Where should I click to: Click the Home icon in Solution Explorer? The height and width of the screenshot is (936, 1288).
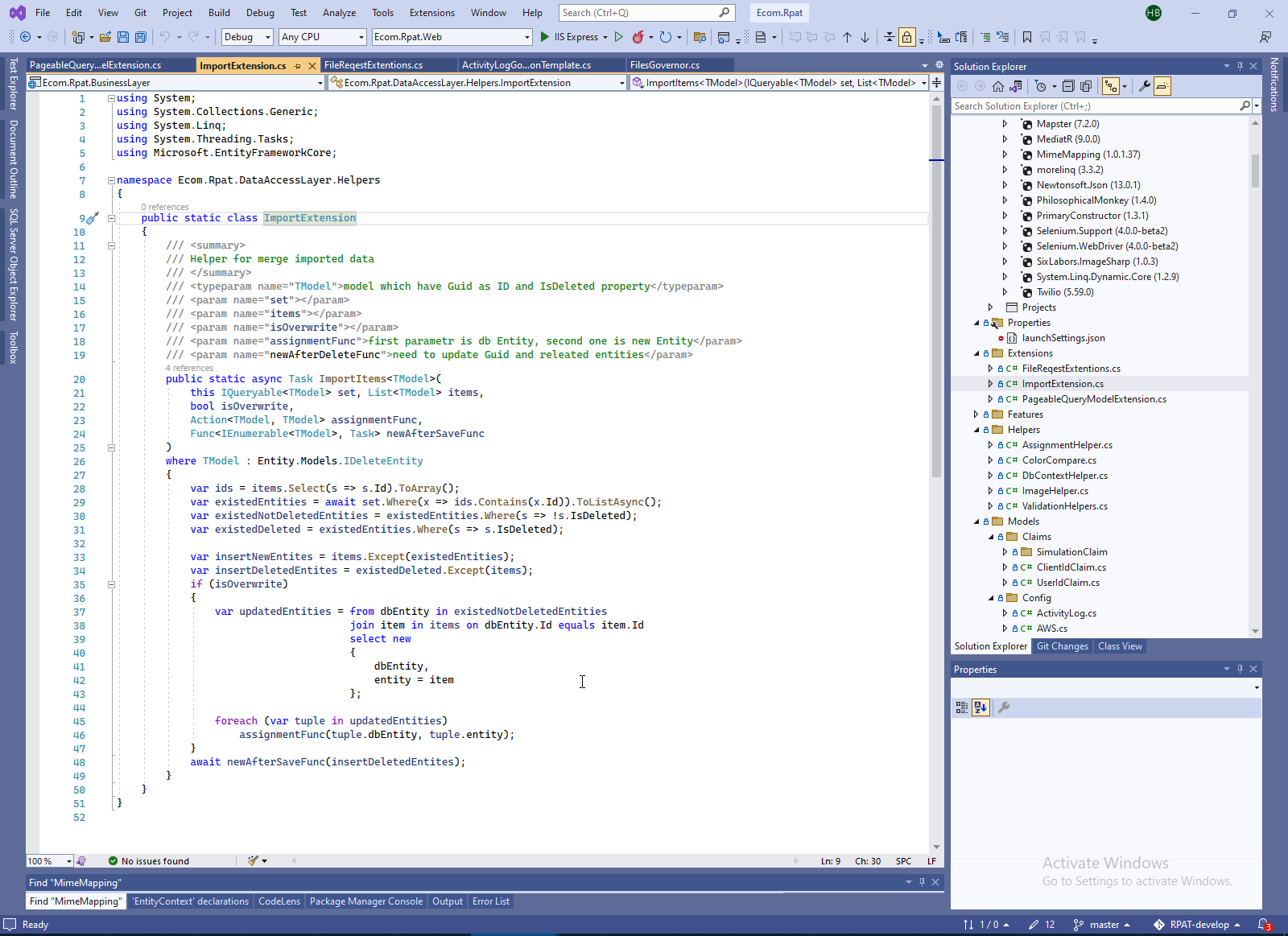coord(998,86)
